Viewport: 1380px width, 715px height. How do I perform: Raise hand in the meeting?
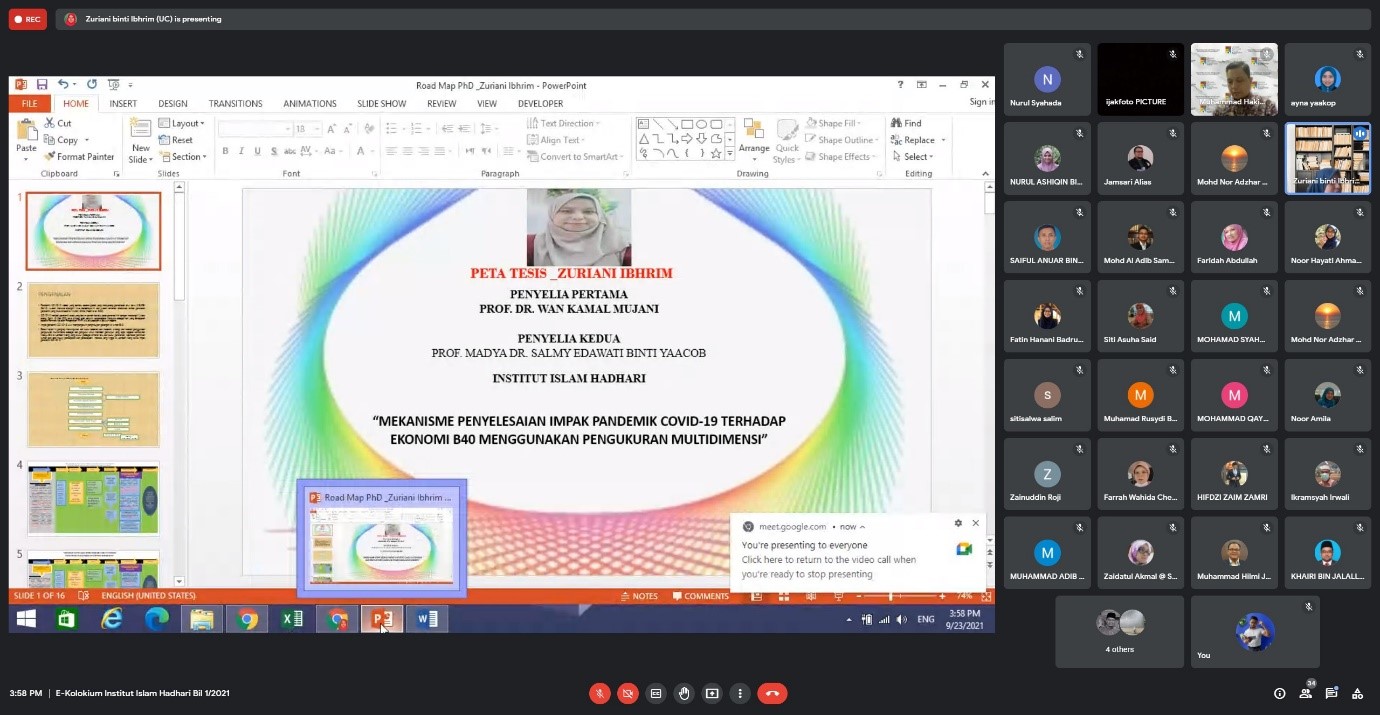pyautogui.click(x=684, y=693)
